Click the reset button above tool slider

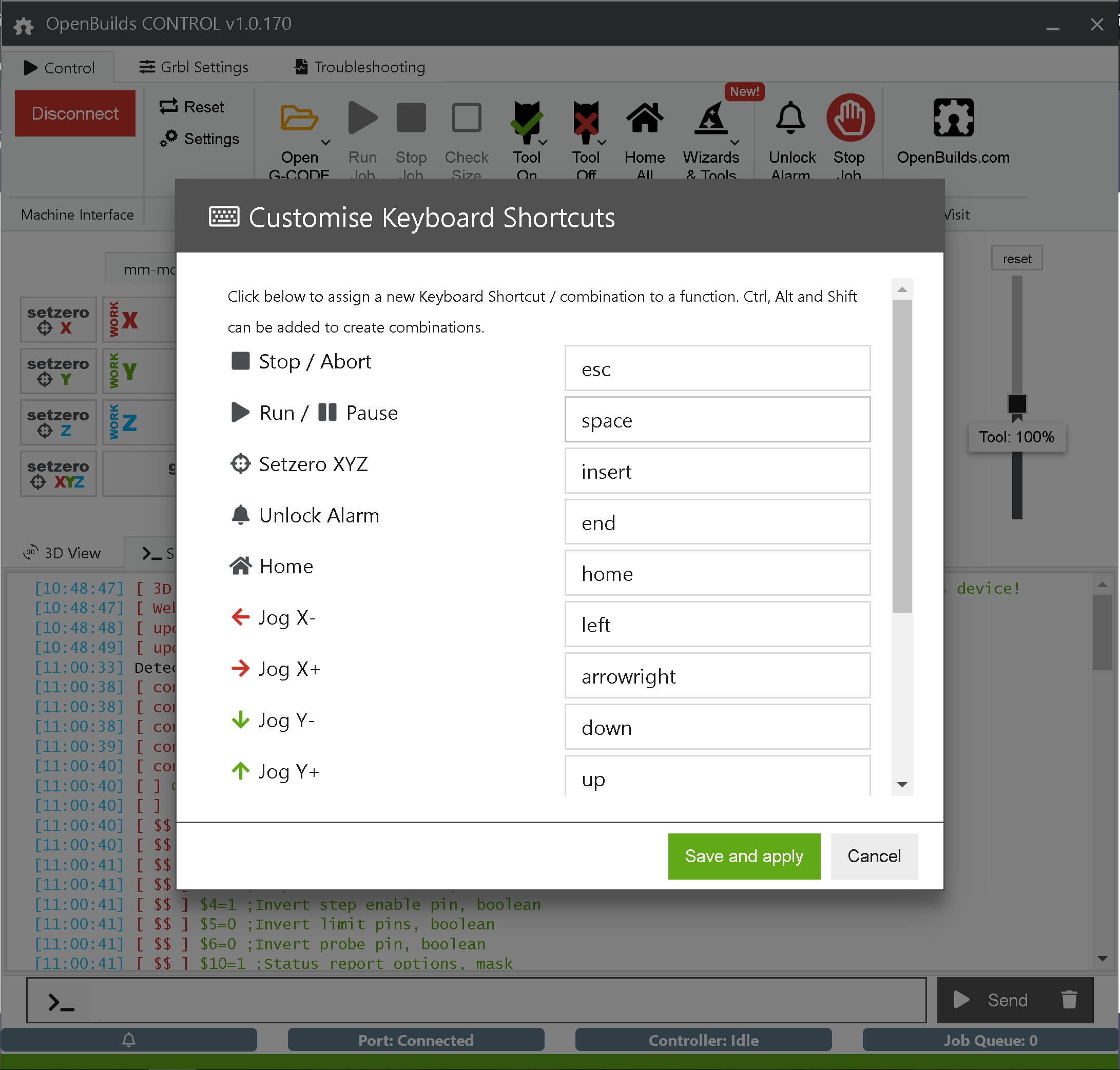[x=1016, y=258]
